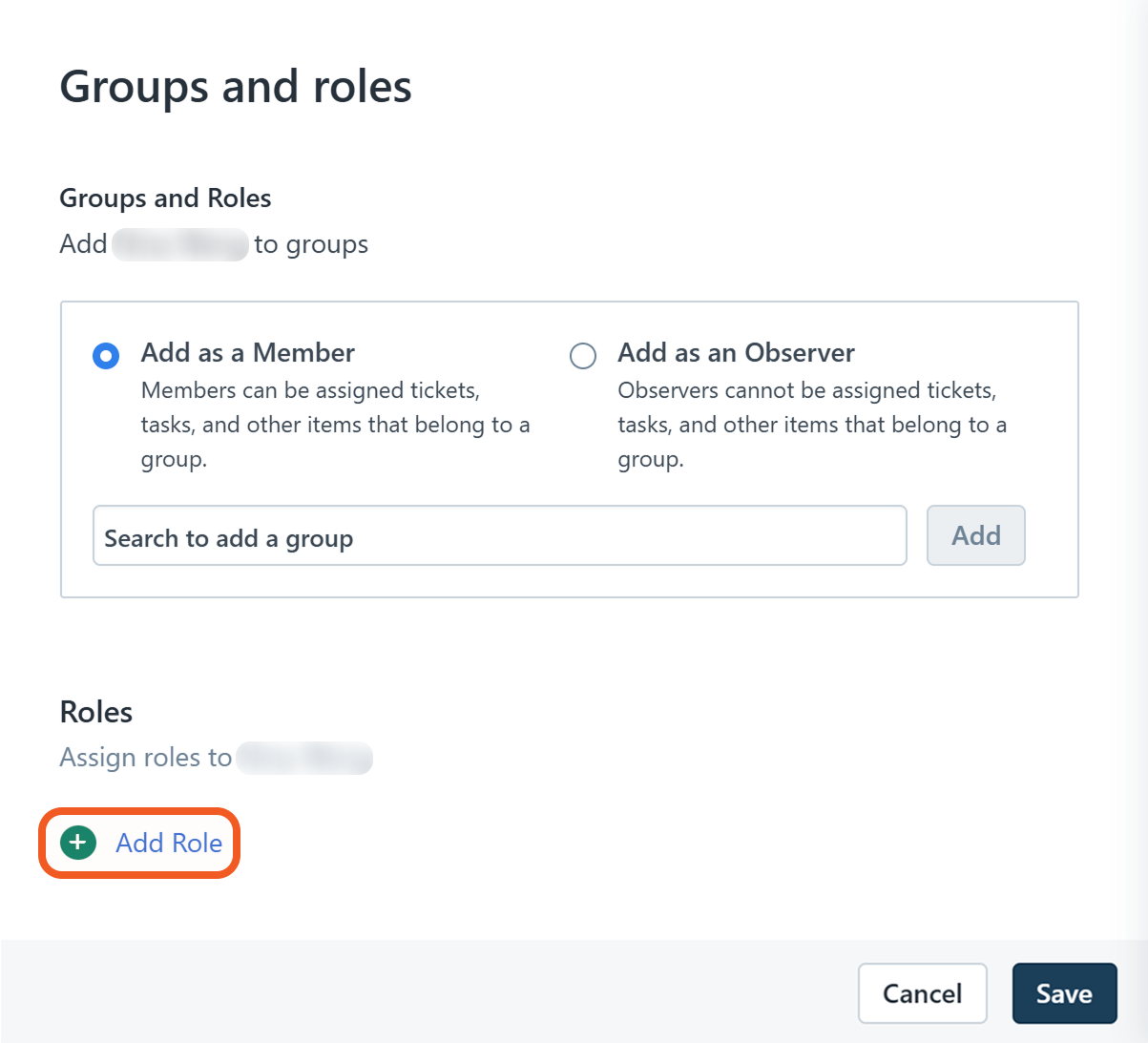
Task: Click the group membership options panel
Action: pos(569,448)
